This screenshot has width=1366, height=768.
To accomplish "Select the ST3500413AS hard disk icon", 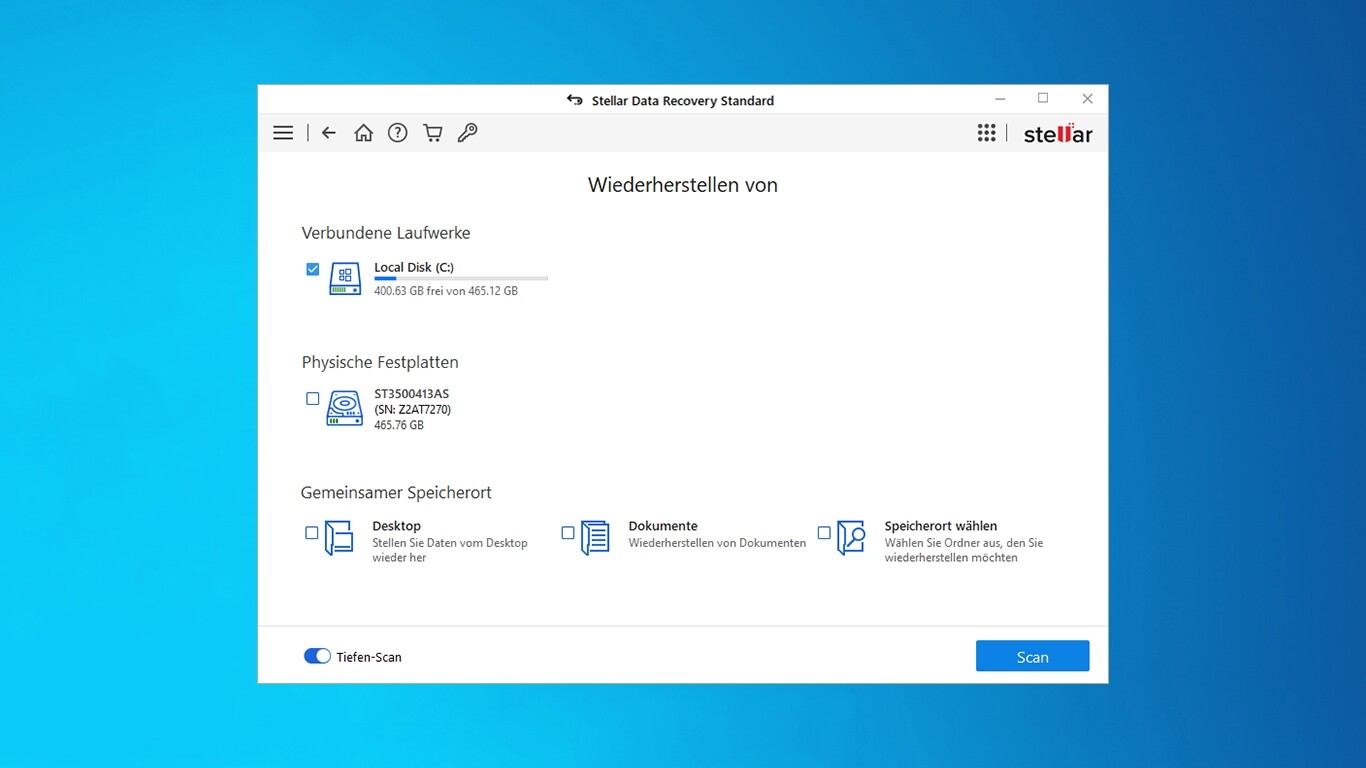I will [345, 408].
